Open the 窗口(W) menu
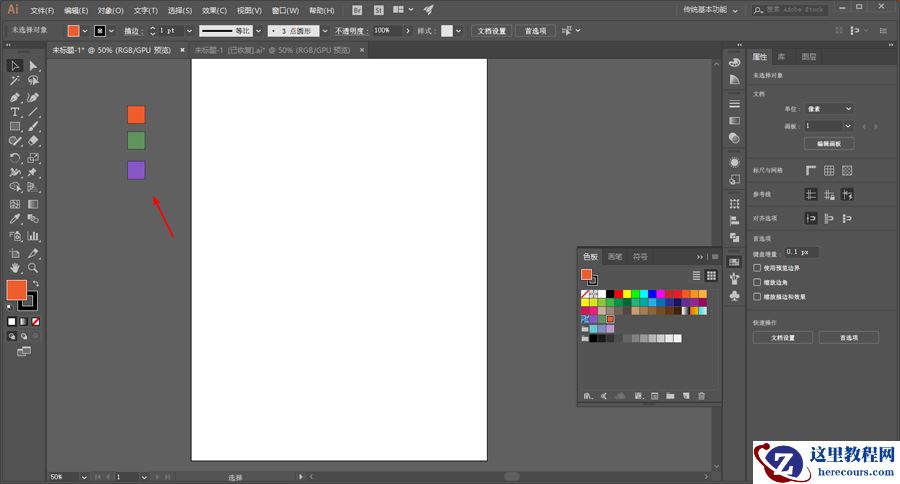 click(285, 10)
